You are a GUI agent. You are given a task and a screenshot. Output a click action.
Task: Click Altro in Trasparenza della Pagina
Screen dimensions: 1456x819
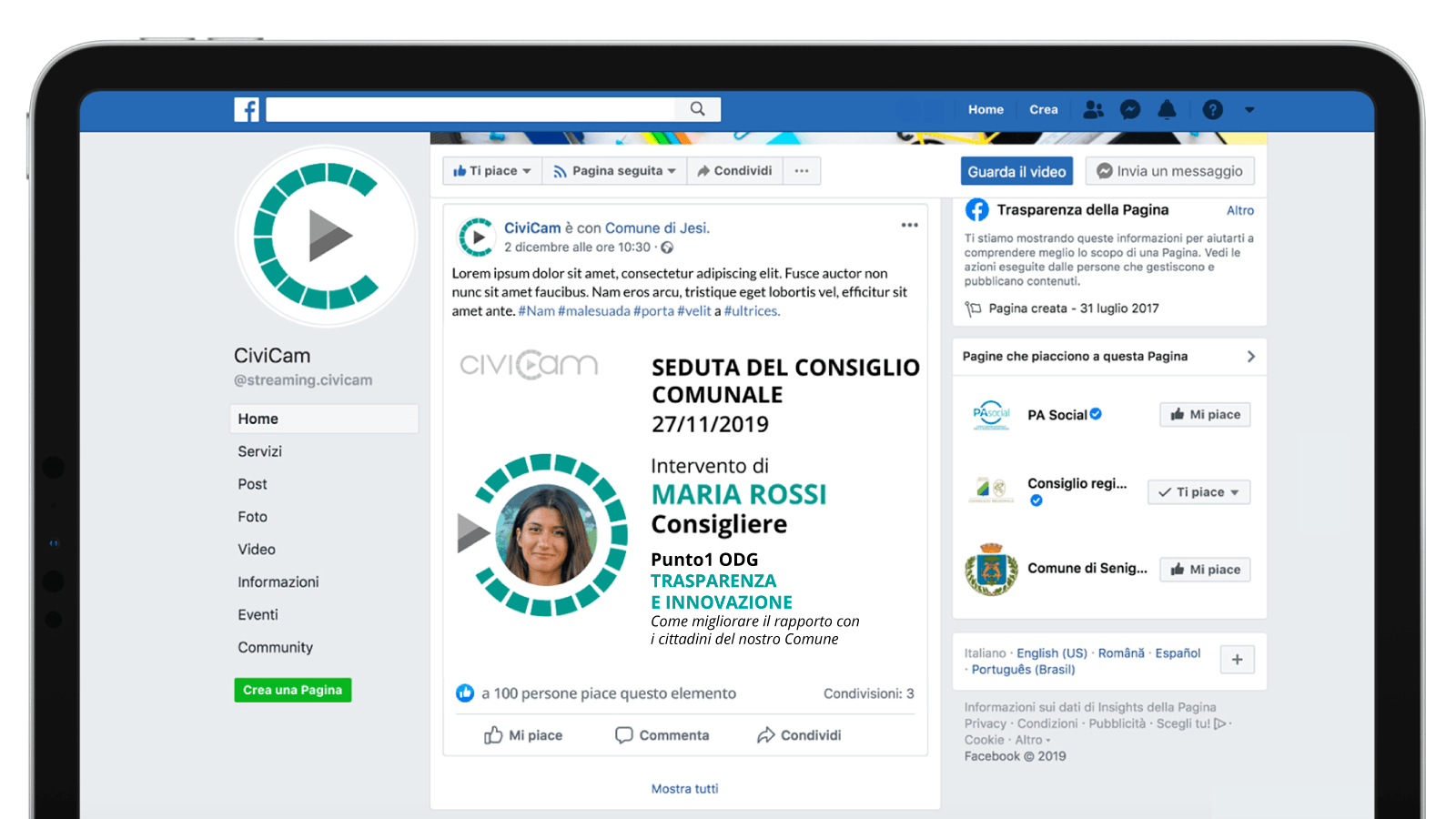[x=1239, y=210]
